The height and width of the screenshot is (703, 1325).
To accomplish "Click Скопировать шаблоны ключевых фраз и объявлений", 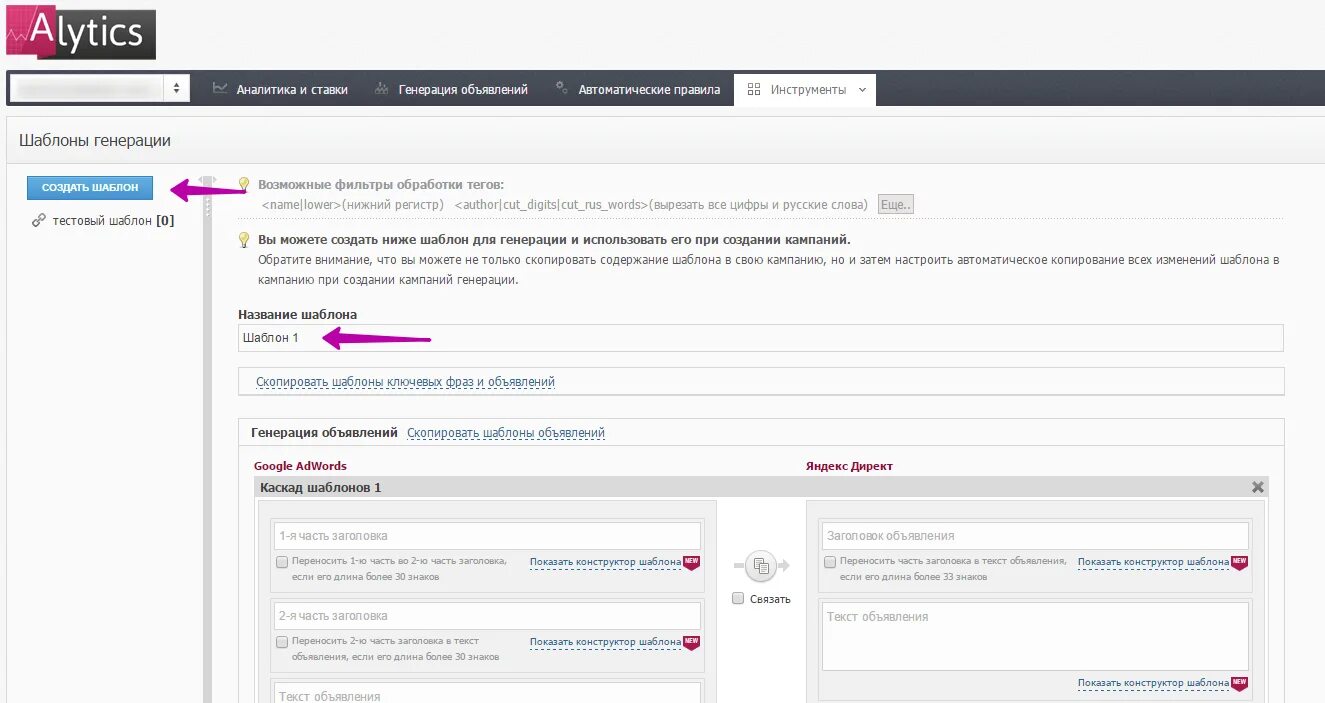I will [x=405, y=382].
